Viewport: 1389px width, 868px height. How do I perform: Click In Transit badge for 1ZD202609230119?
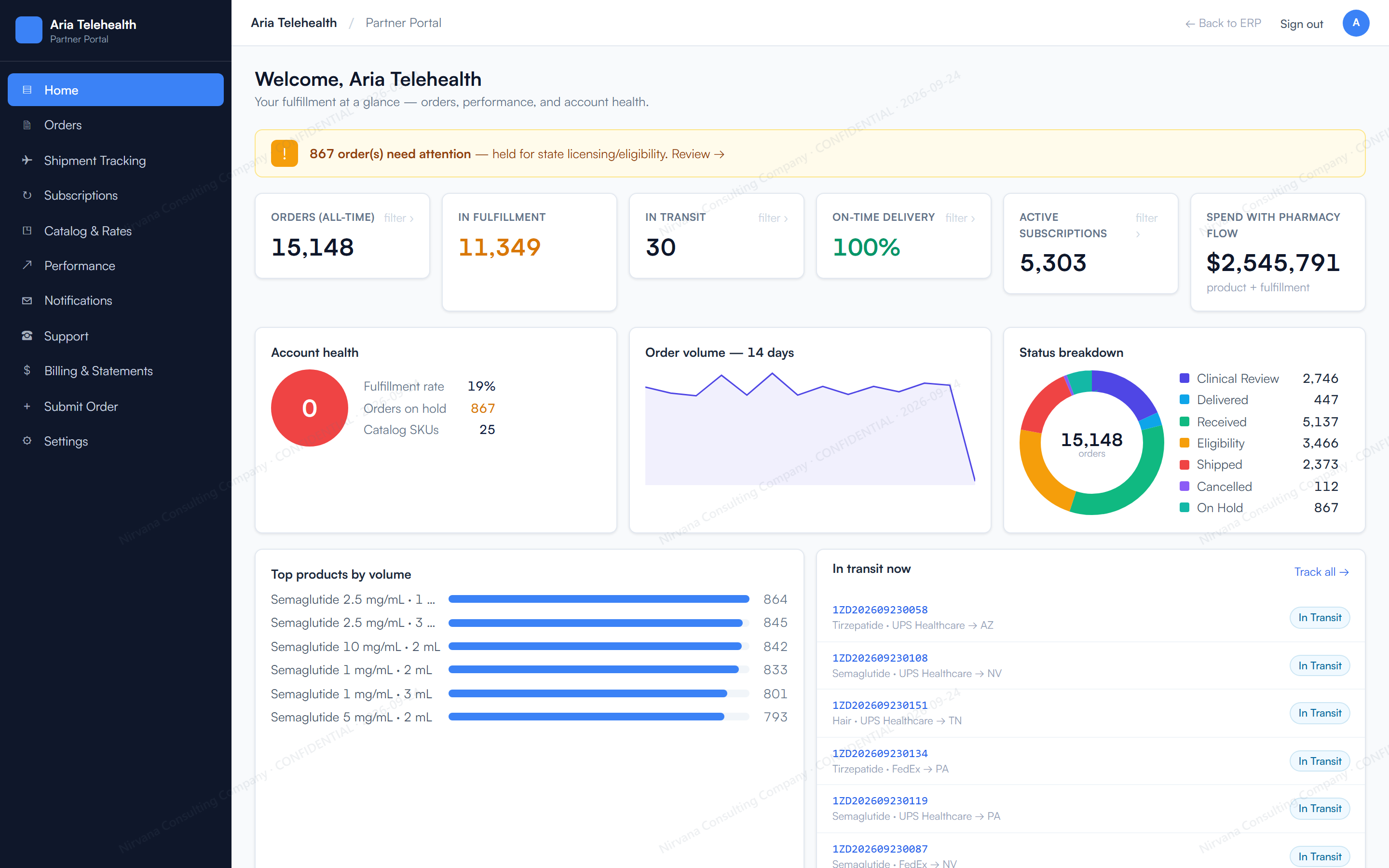(x=1320, y=808)
